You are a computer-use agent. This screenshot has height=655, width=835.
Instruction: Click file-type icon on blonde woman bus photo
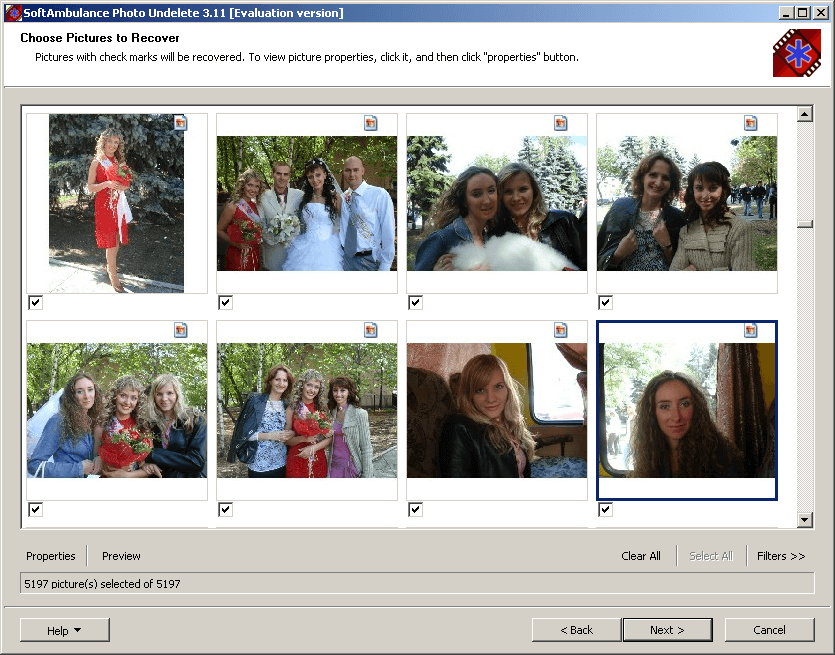click(x=561, y=330)
